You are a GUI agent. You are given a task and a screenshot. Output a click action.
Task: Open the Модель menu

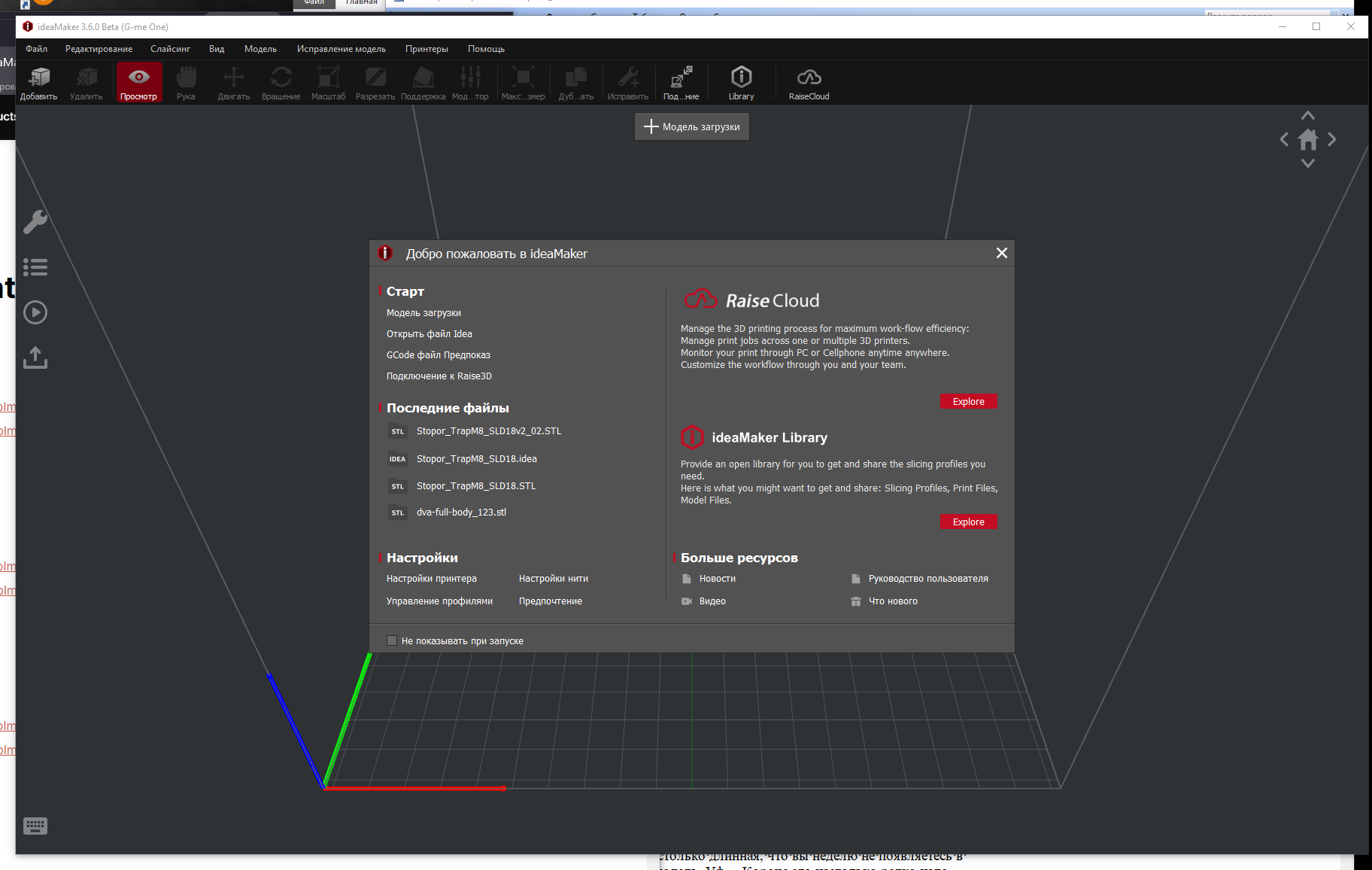(x=261, y=49)
